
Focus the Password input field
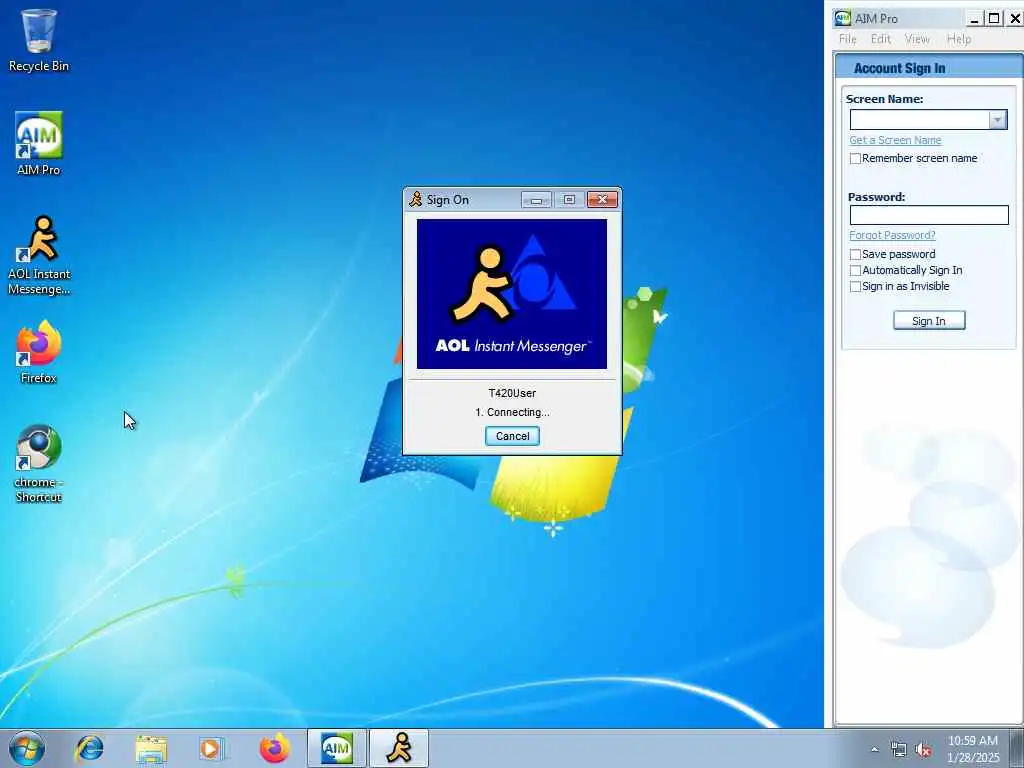pyautogui.click(x=929, y=216)
